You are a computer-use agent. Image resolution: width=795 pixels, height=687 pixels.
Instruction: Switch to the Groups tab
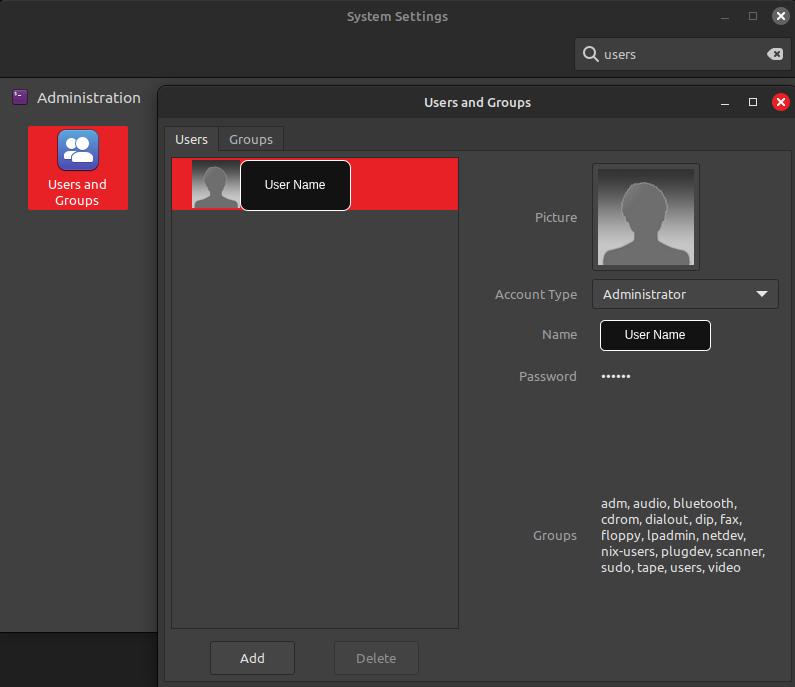point(250,139)
